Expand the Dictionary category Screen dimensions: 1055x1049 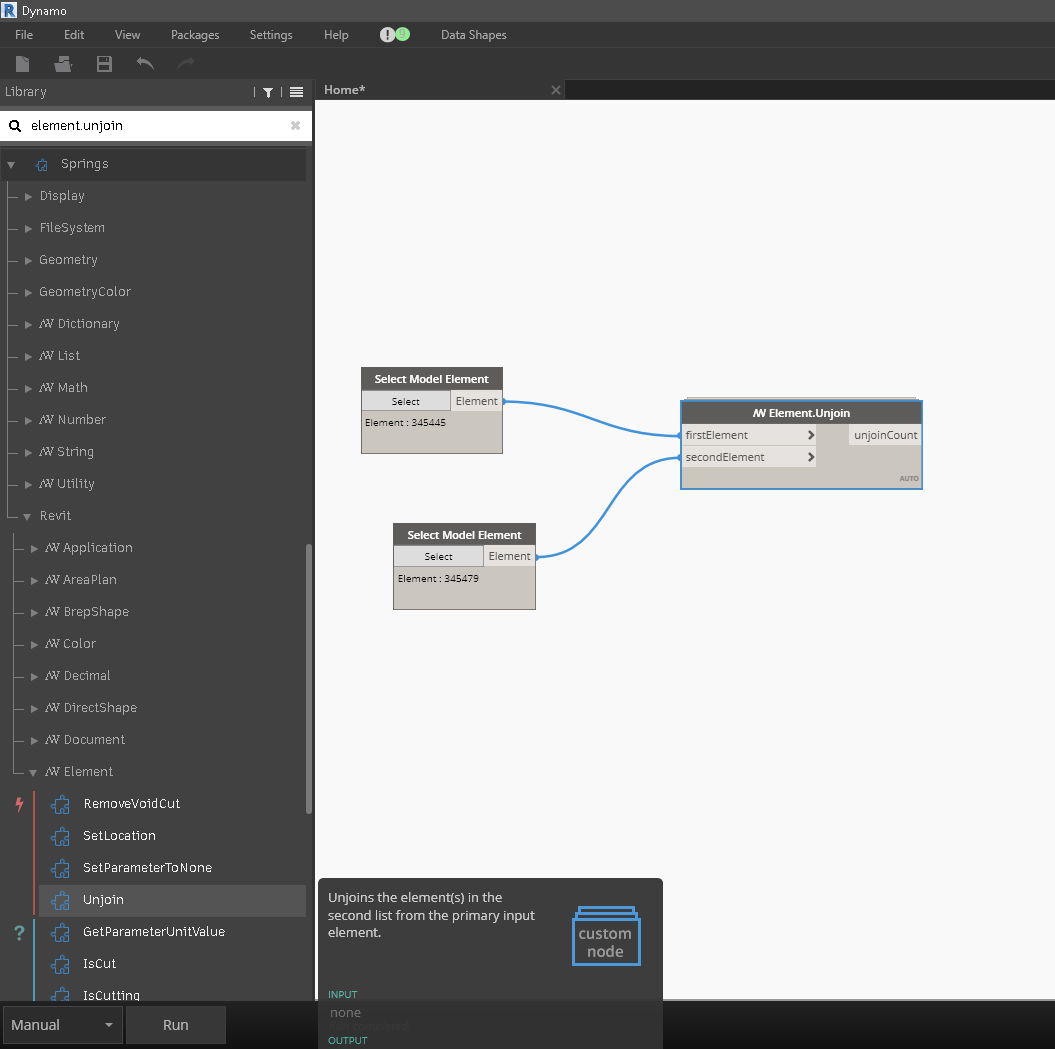28,324
